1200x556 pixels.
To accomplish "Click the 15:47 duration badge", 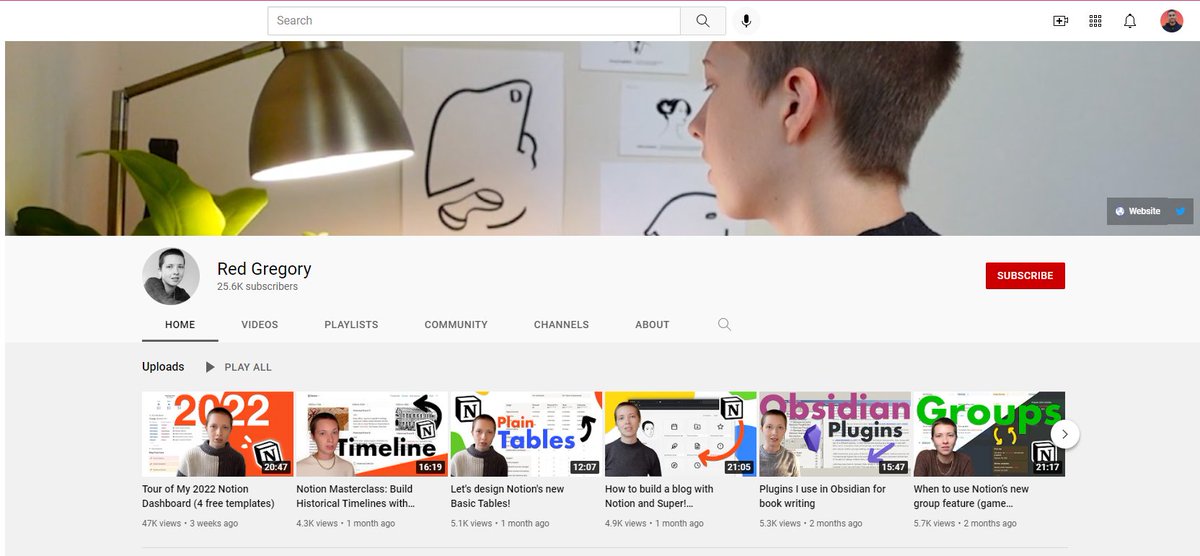I will pyautogui.click(x=892, y=467).
